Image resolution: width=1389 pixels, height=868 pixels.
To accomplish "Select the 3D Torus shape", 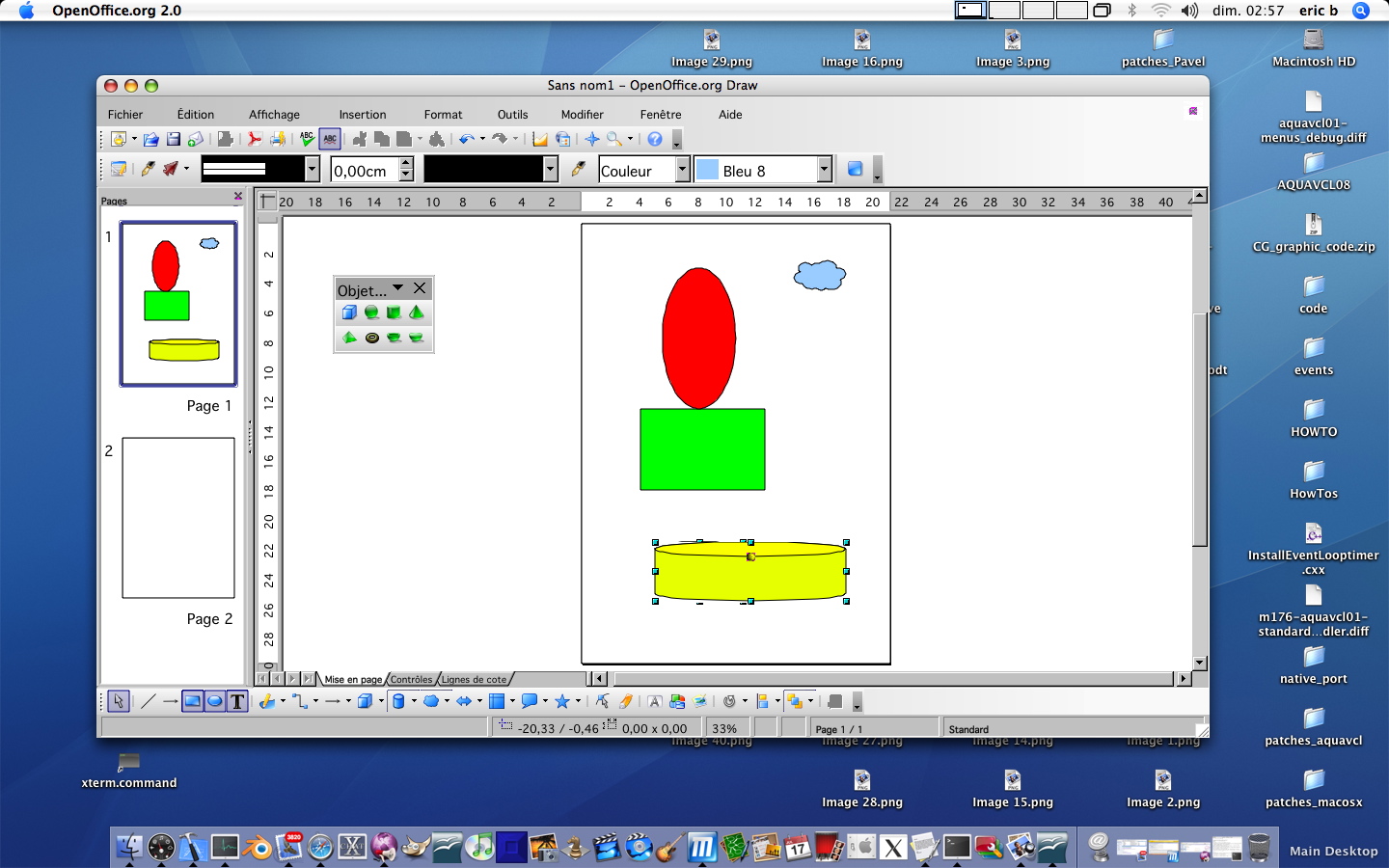I will pos(371,338).
